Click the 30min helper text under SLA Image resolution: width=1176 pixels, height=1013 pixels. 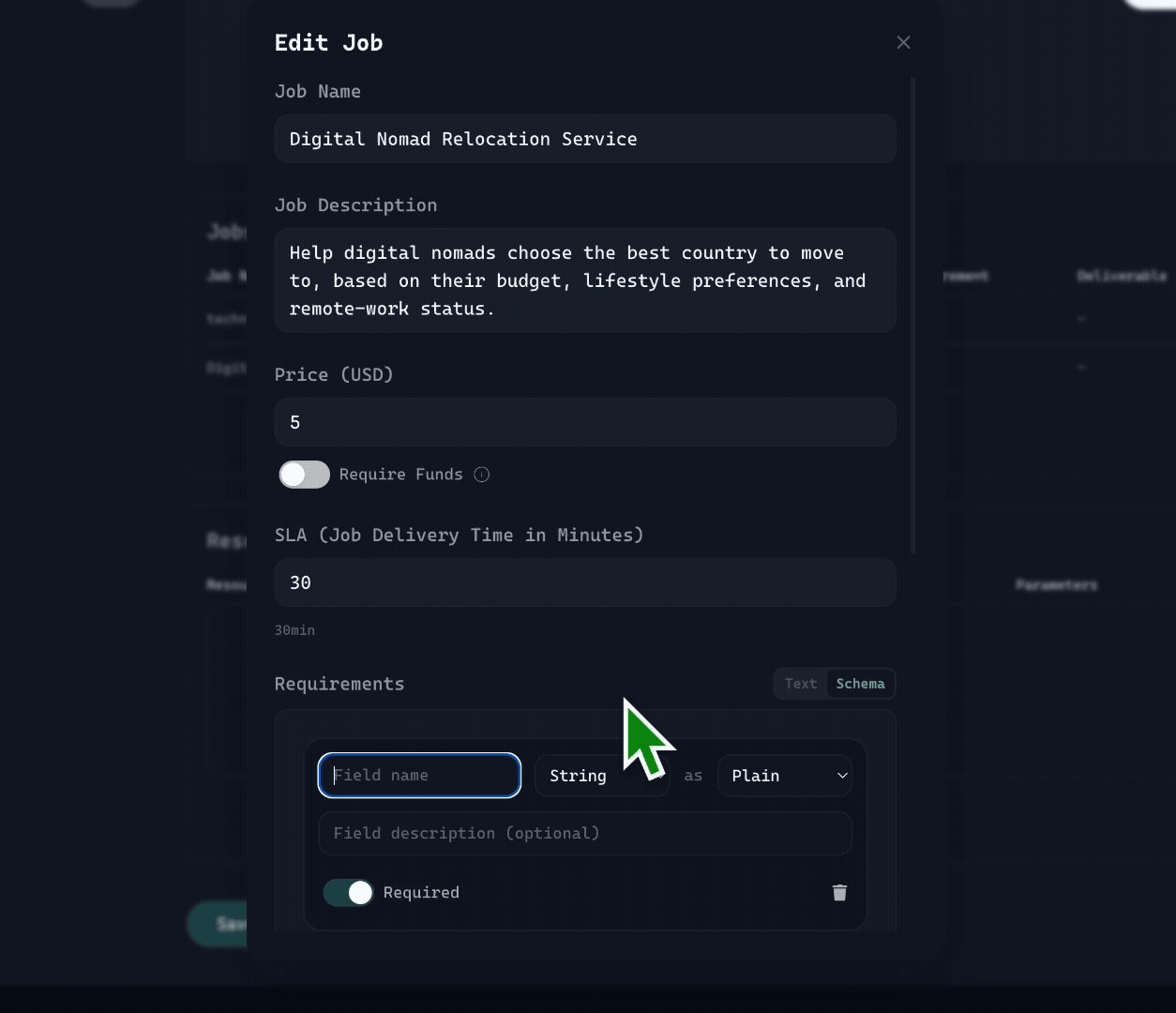pyautogui.click(x=294, y=630)
